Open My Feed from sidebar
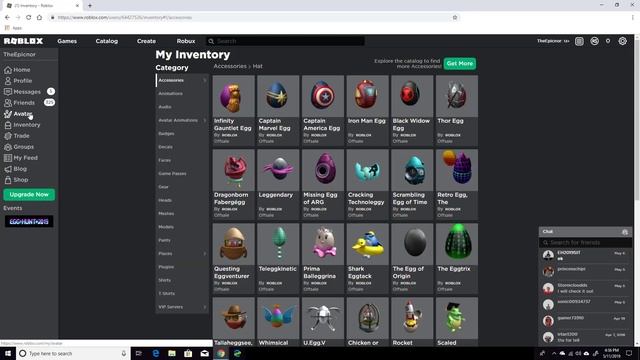The image size is (640, 360). (x=25, y=158)
